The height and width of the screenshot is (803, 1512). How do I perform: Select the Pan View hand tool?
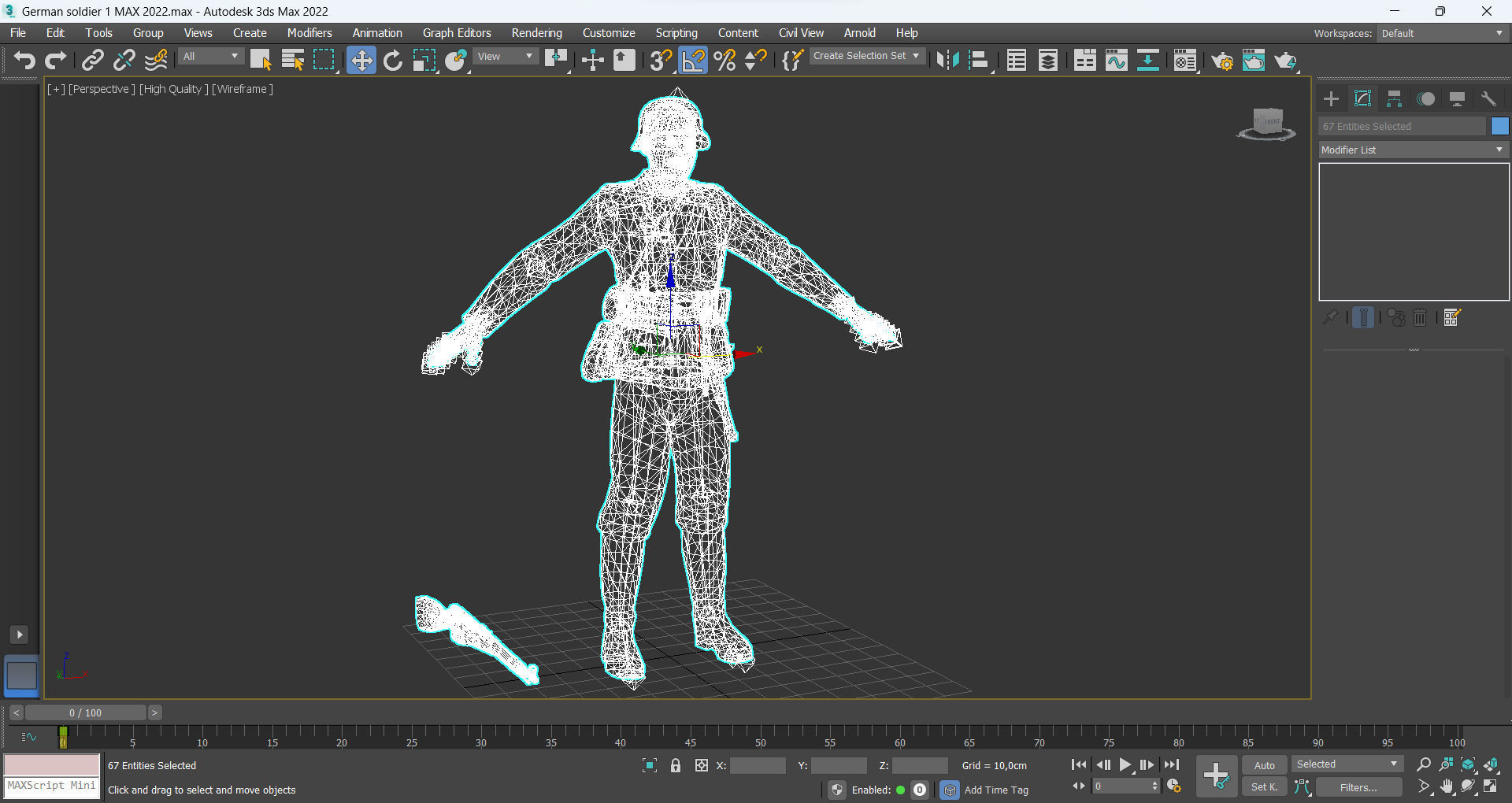pos(1447,786)
